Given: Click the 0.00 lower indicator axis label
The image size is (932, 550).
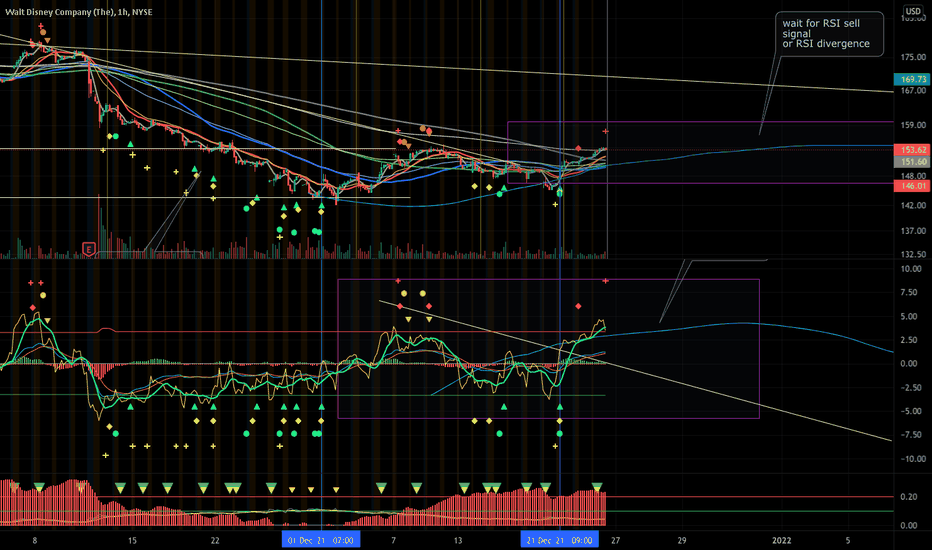Looking at the screenshot, I should click(x=909, y=525).
